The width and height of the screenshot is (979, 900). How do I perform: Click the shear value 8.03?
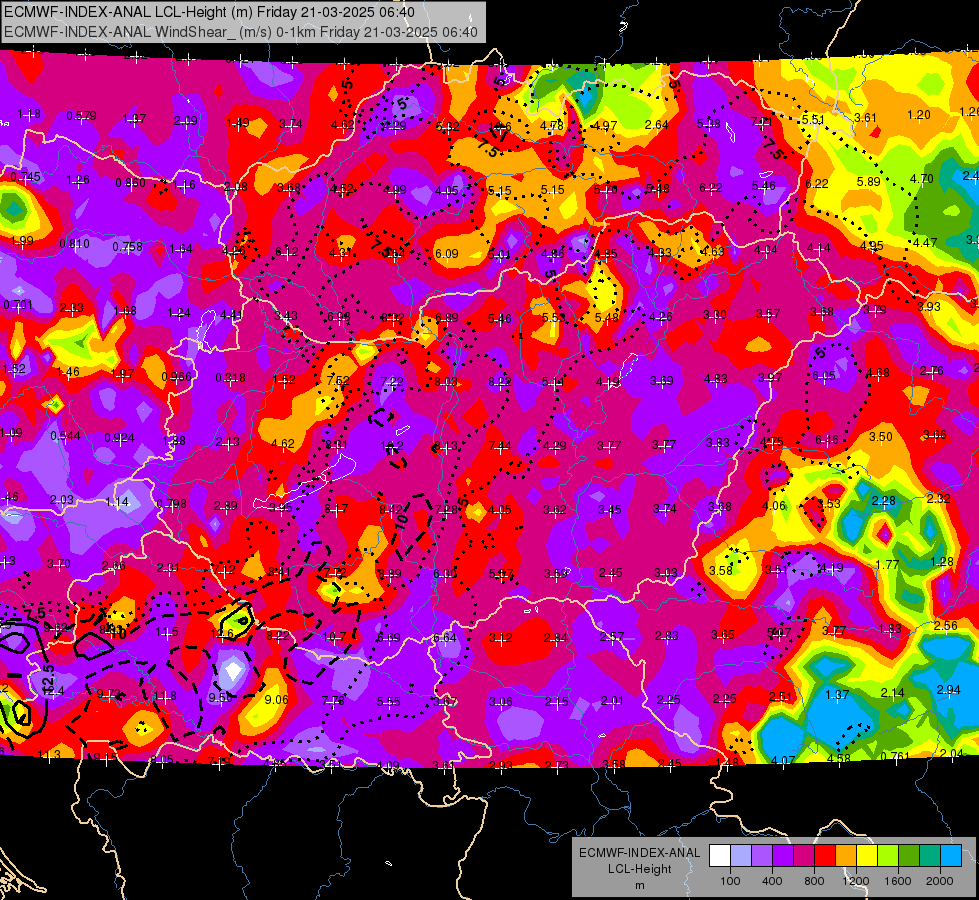(x=446, y=382)
